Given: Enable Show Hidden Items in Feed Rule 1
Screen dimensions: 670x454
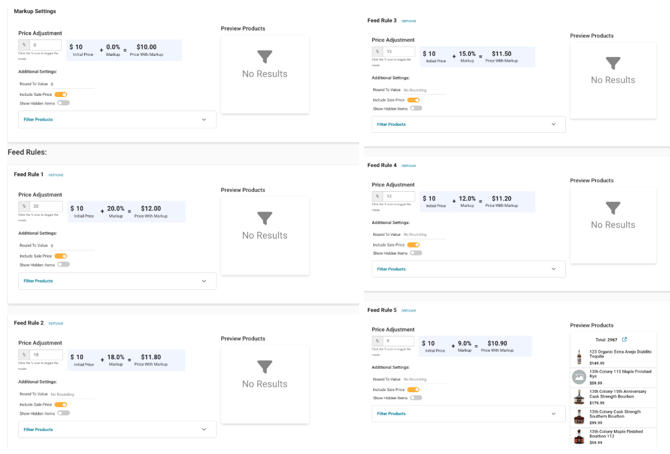Looking at the screenshot, I should [63, 265].
